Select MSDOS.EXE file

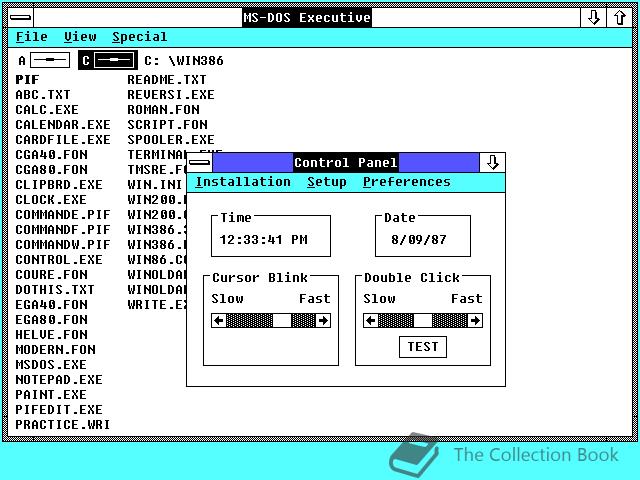tap(51, 364)
